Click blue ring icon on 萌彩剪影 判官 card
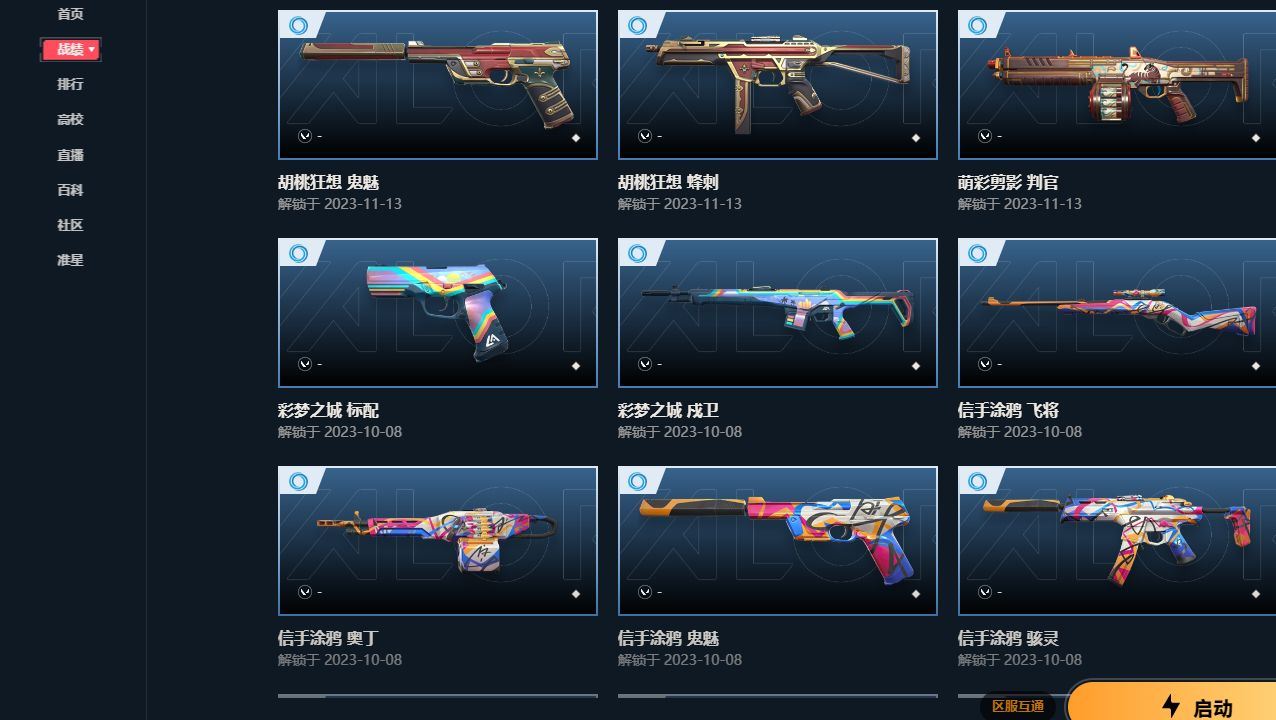Screen dimensions: 1276x720 (x=977, y=25)
